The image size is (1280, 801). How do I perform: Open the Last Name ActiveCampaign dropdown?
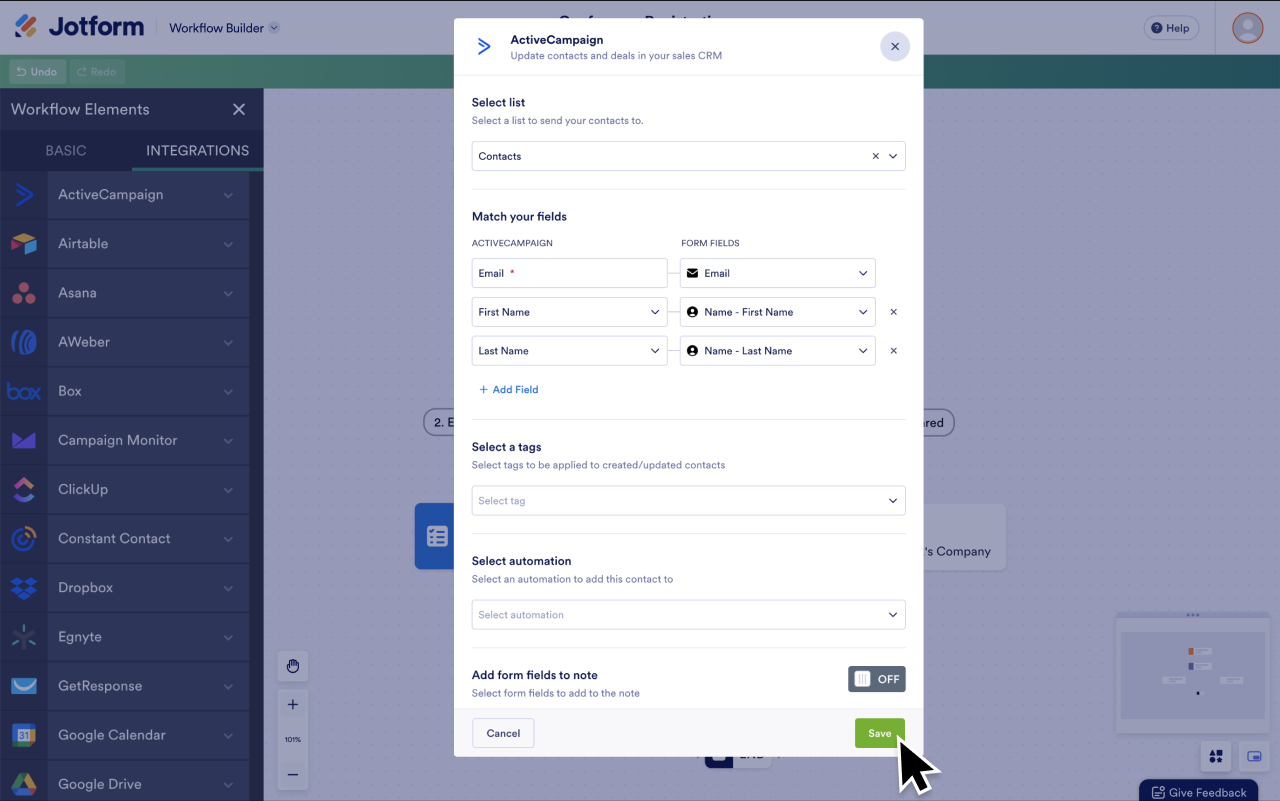coord(569,351)
